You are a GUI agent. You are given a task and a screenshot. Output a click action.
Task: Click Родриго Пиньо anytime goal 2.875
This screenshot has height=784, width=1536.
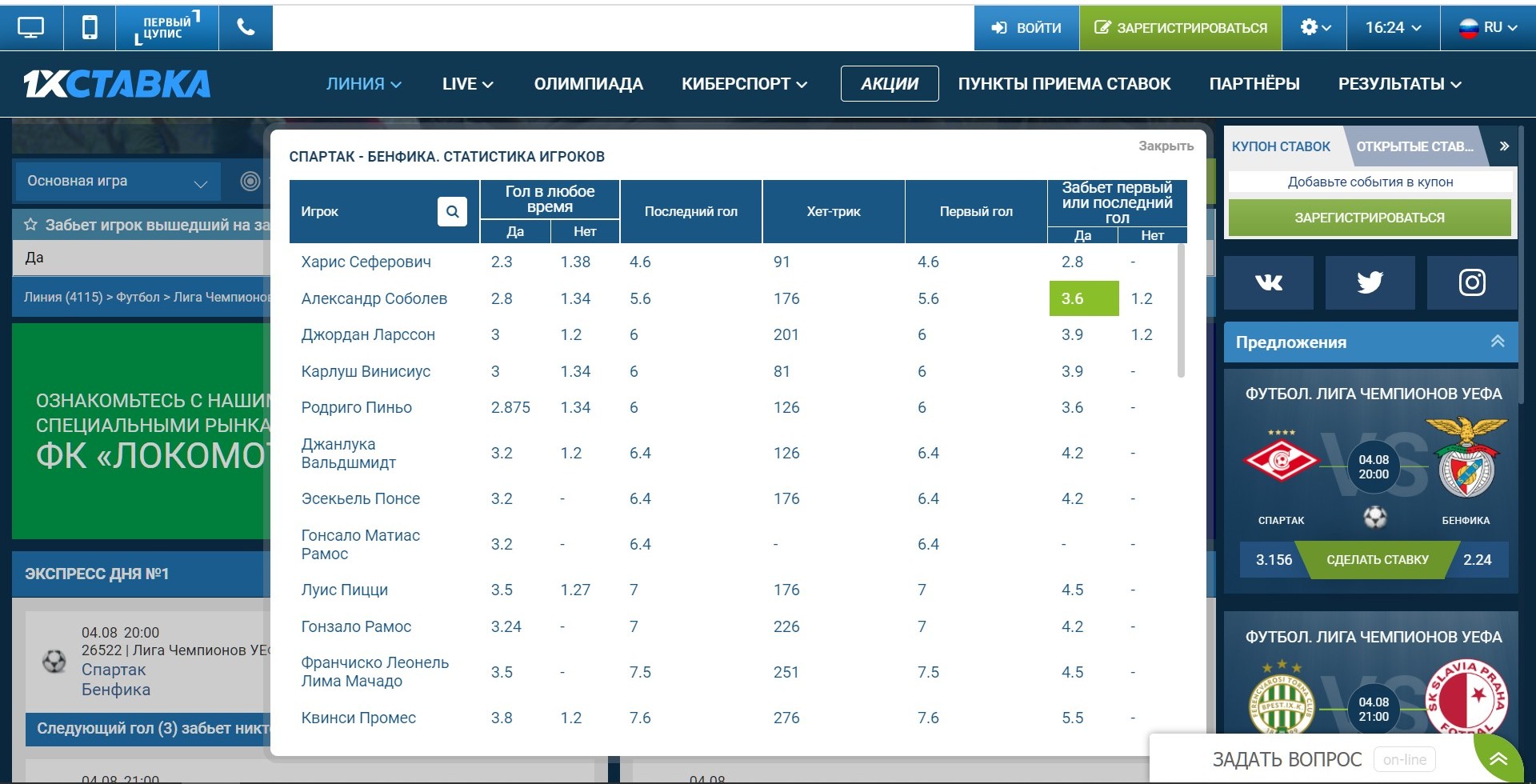pos(510,408)
